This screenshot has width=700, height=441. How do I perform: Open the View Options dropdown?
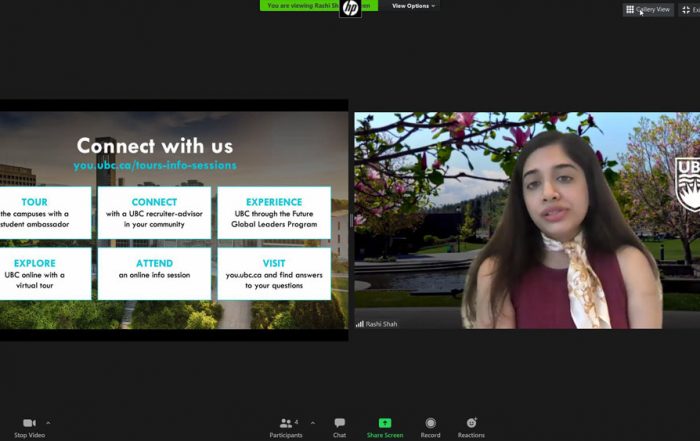click(413, 6)
